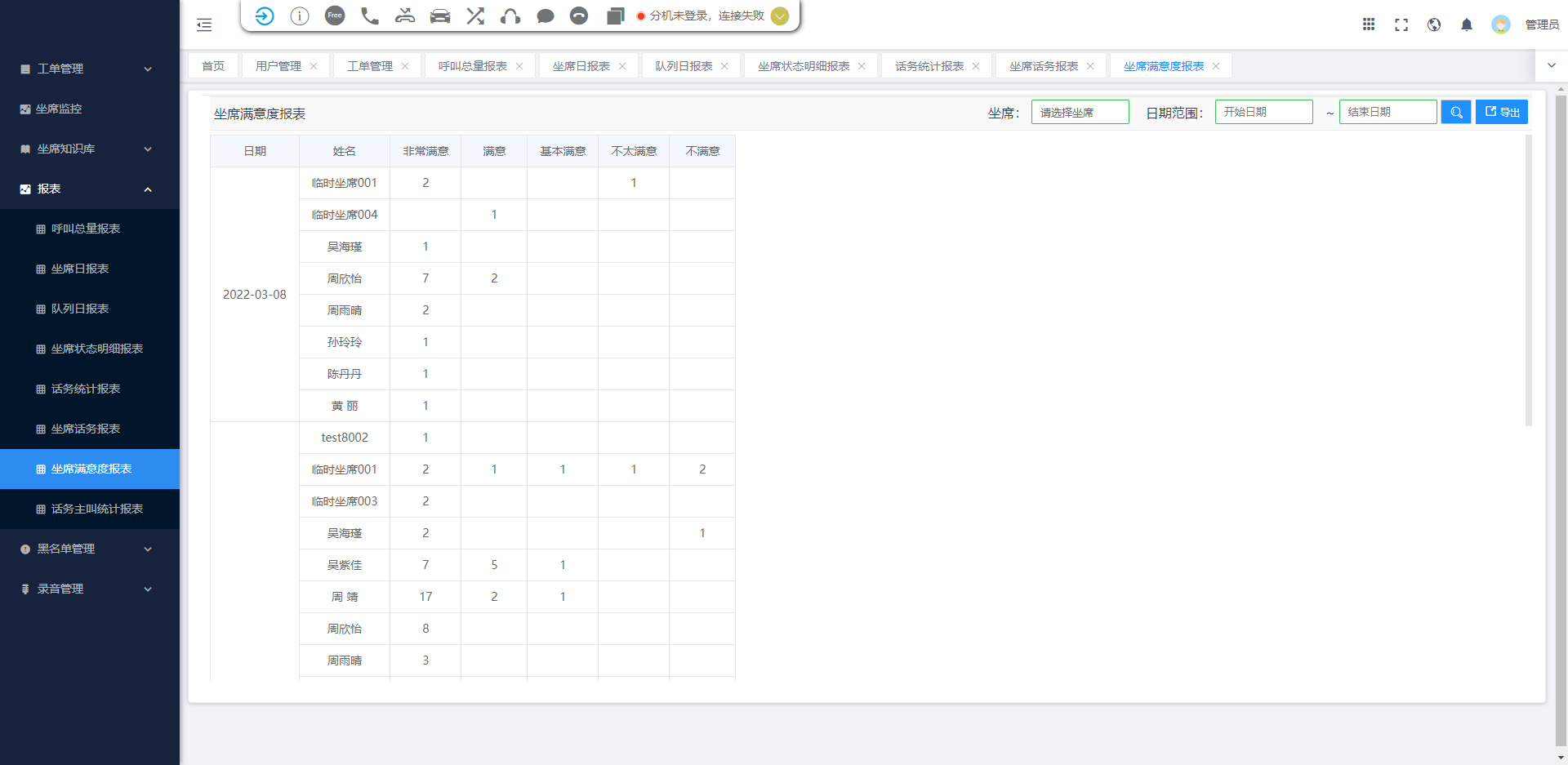Screen dimensions: 1568x765
Task: Open 话务主叫统计报表 in the sidebar
Action: 90,509
